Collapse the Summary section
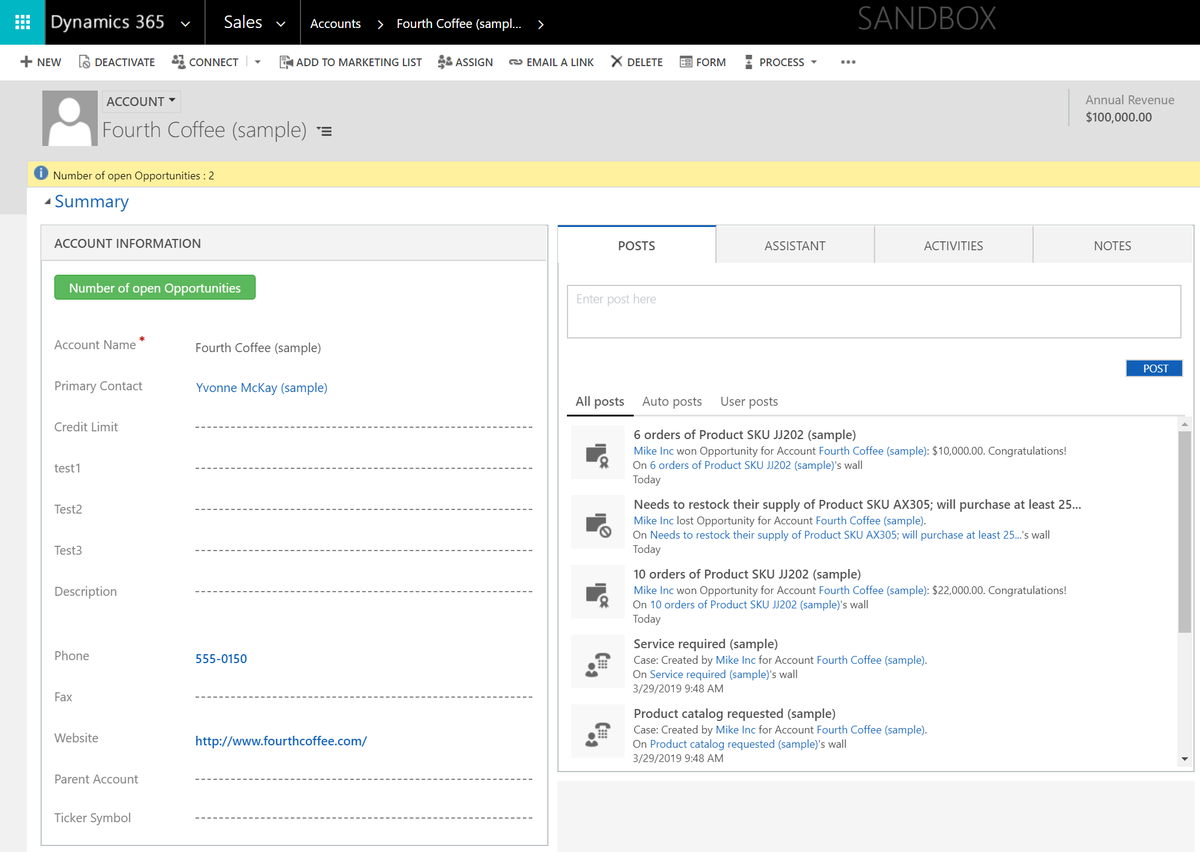The image size is (1200, 852). click(48, 202)
